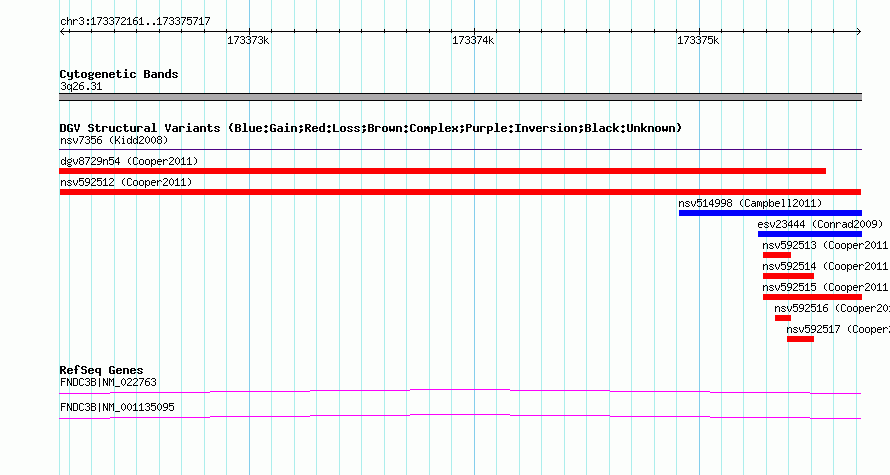Click the nsv592515 red loss bar
890x475 pixels.
coord(812,297)
